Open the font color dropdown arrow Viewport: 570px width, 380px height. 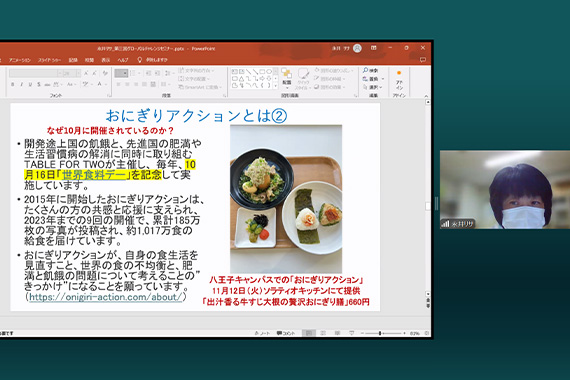(105, 84)
